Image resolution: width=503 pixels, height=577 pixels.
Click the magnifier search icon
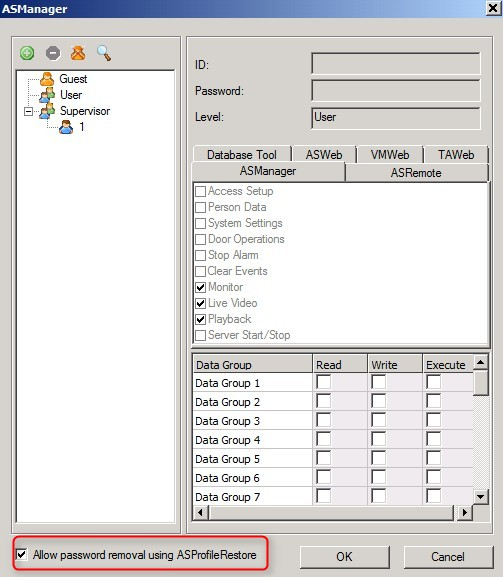click(x=104, y=53)
